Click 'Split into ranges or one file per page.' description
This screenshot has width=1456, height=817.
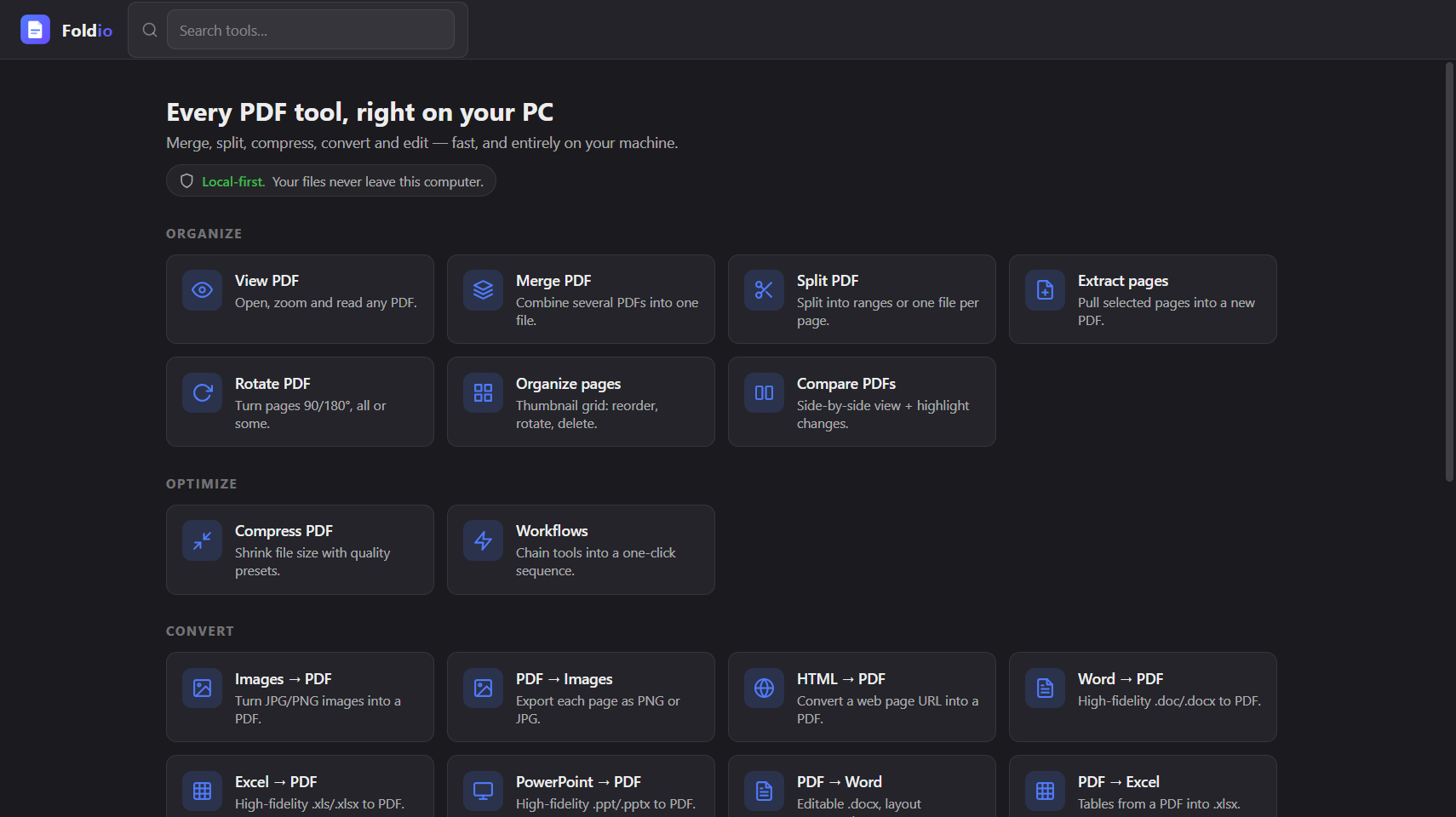pos(888,311)
